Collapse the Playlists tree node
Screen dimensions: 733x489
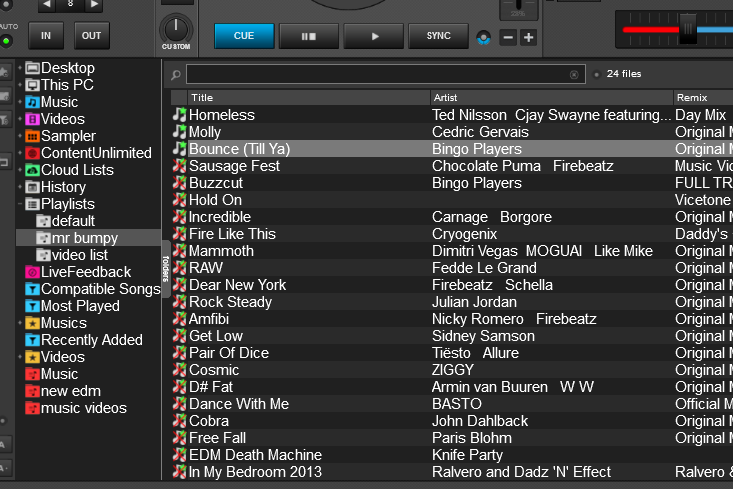point(20,204)
